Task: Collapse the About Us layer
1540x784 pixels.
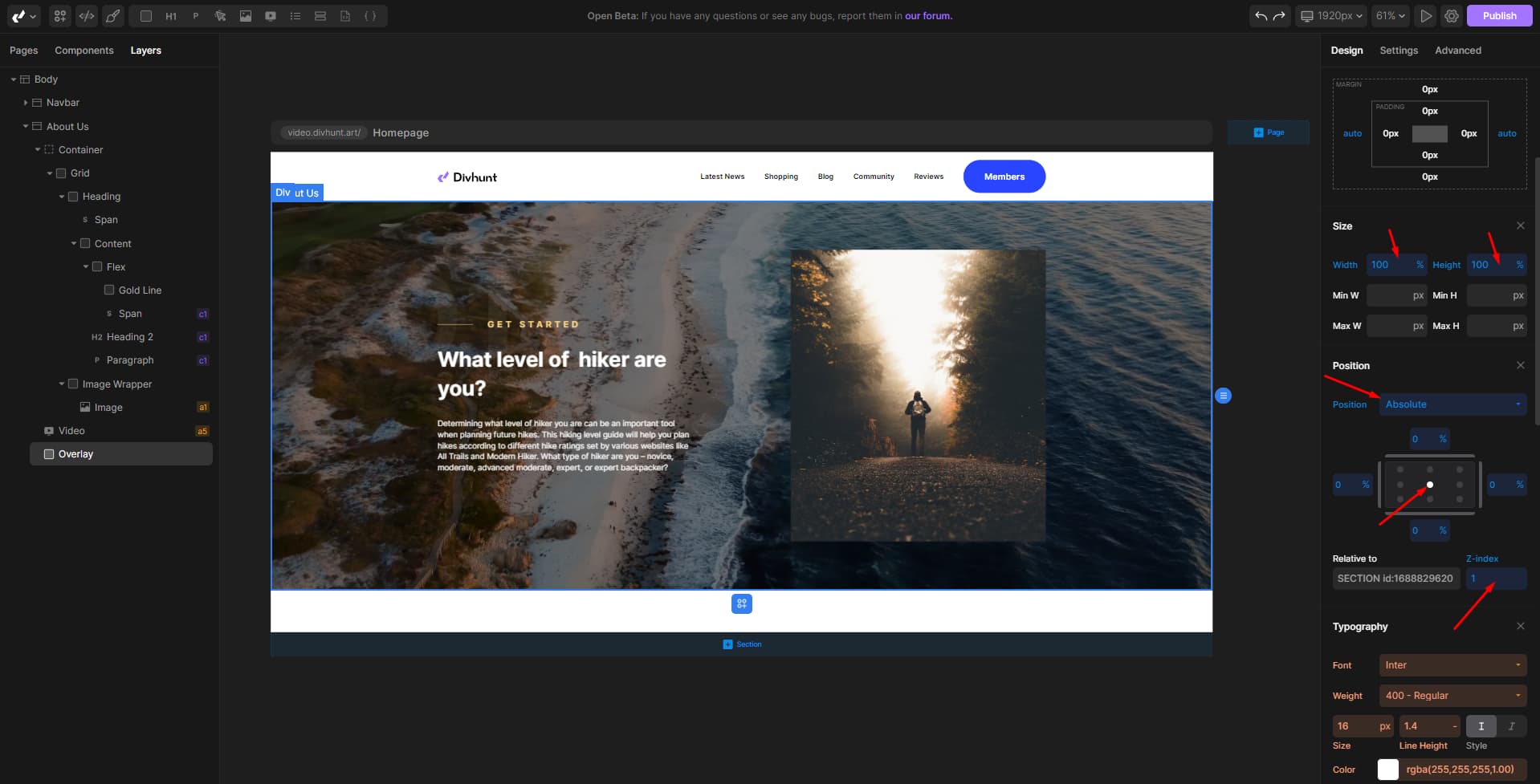Action: [26, 126]
